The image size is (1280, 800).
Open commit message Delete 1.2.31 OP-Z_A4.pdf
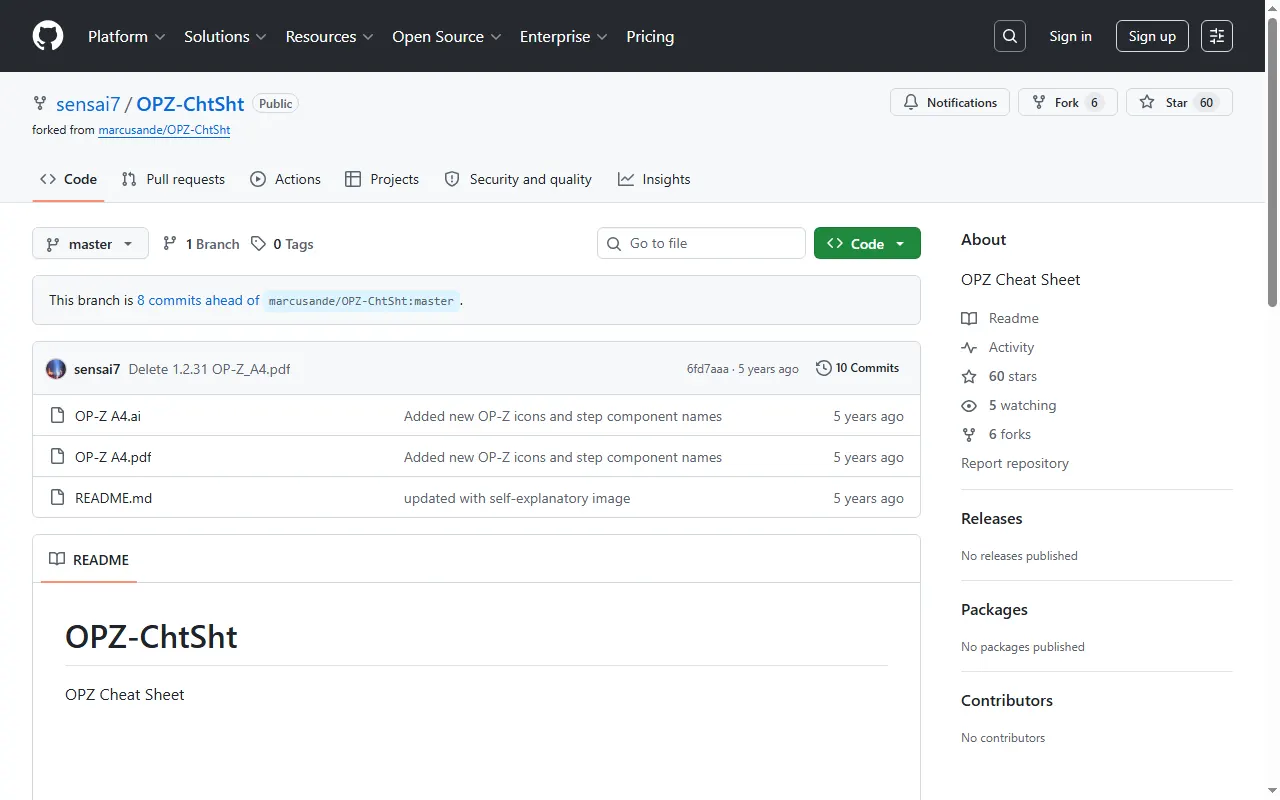click(x=210, y=369)
